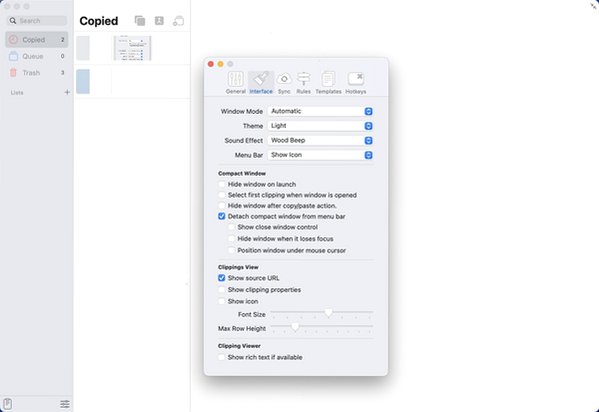This screenshot has width=599, height=412.
Task: Click the Trash bin icon in sidebar
Action: (13, 73)
